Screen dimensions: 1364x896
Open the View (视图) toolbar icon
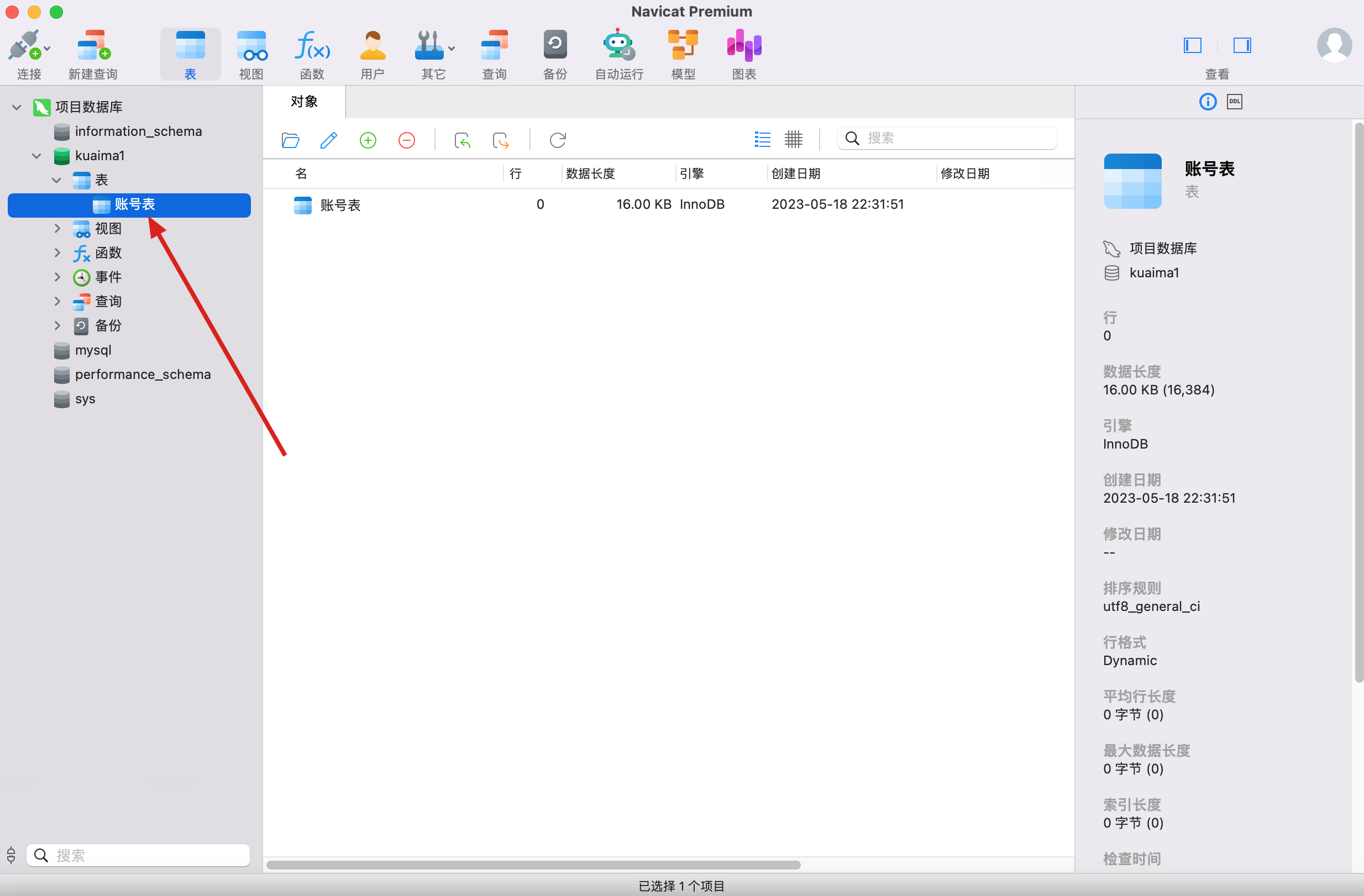(251, 45)
